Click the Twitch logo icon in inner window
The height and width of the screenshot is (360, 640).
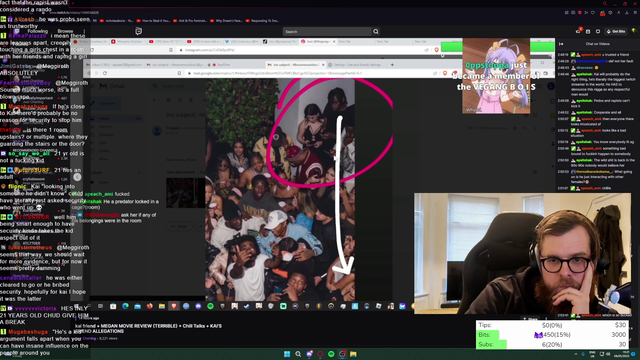(x=138, y=31)
